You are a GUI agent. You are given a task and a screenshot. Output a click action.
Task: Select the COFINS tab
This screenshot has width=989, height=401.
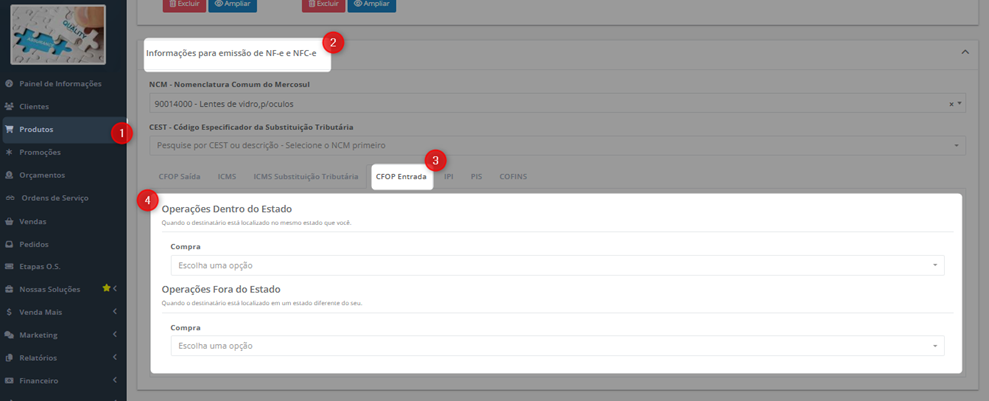tap(513, 177)
